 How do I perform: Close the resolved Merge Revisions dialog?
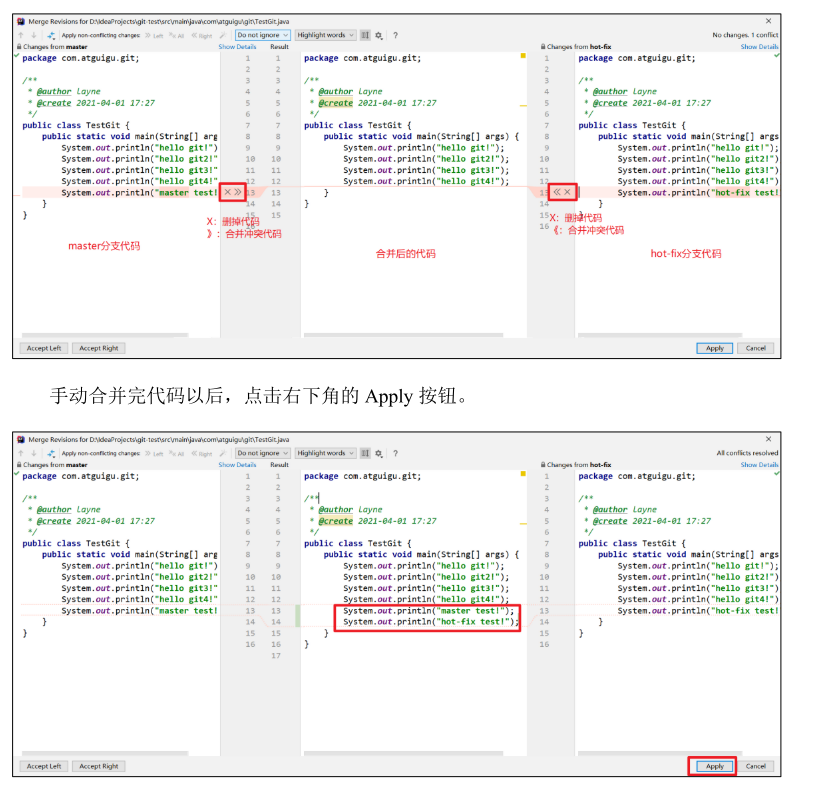click(768, 439)
